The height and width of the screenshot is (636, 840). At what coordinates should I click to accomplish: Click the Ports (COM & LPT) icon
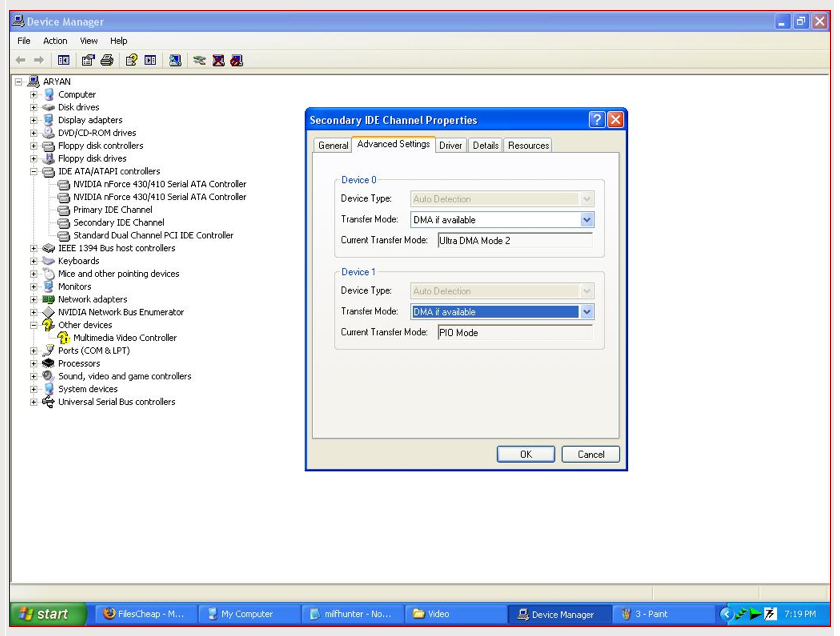(x=49, y=350)
